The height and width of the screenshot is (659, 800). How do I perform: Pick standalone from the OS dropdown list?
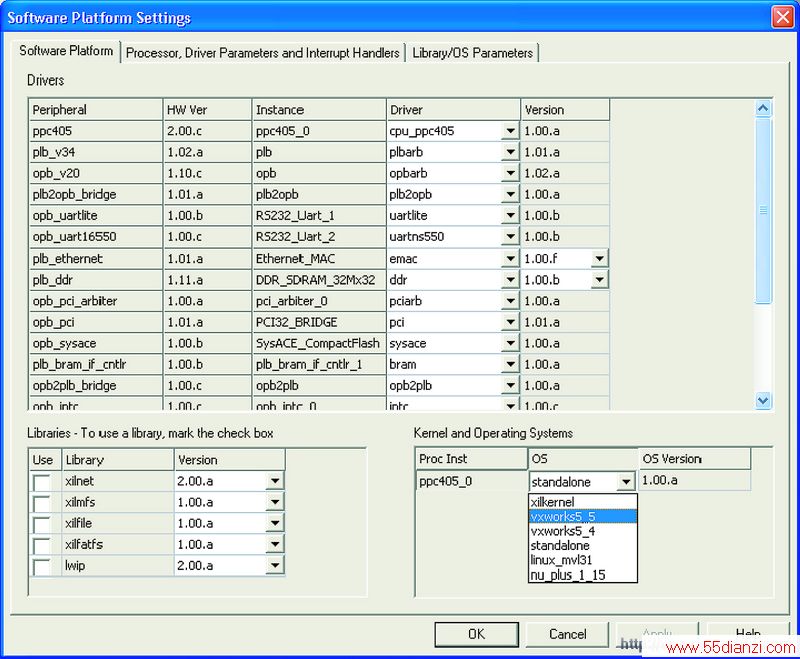583,545
